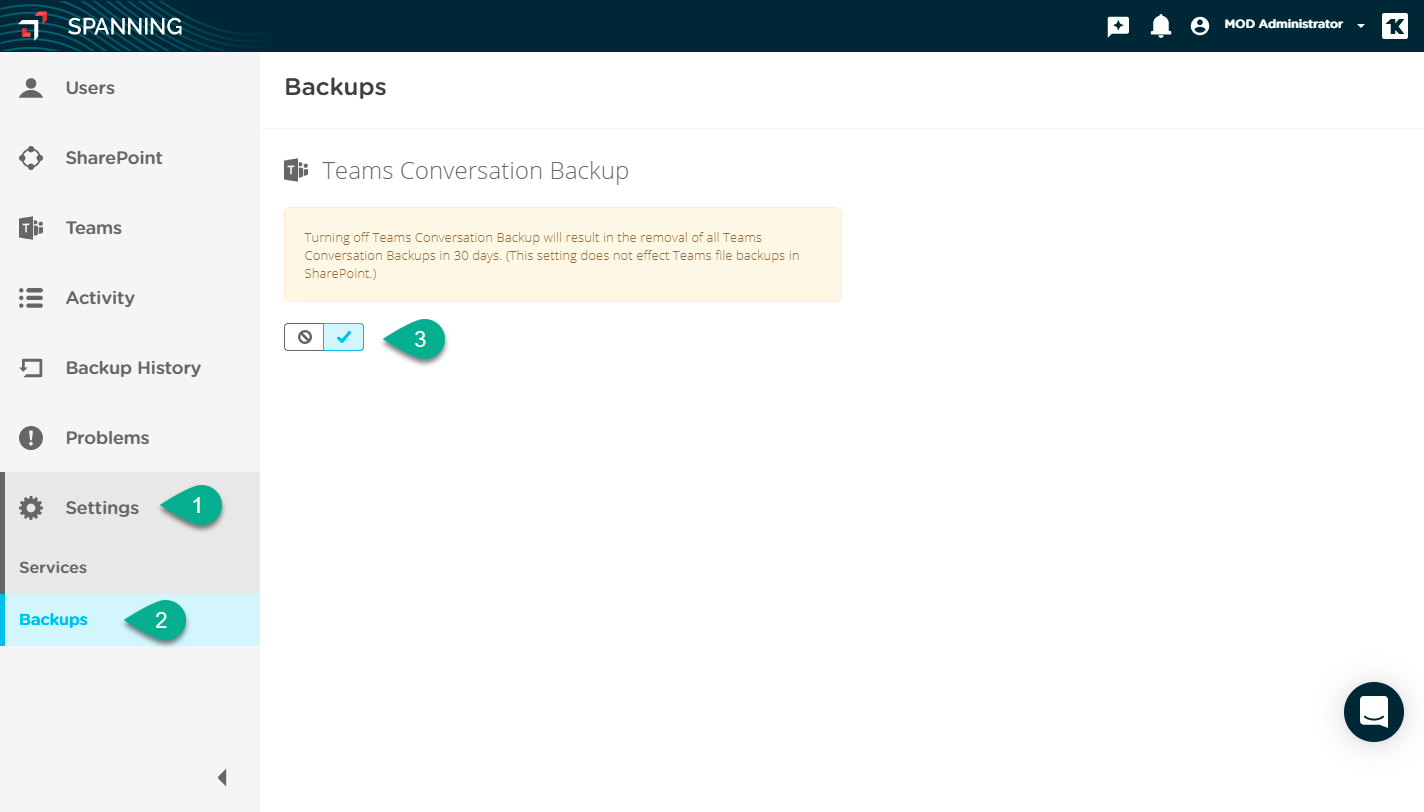
Task: Open the support chat widget
Action: coord(1374,712)
